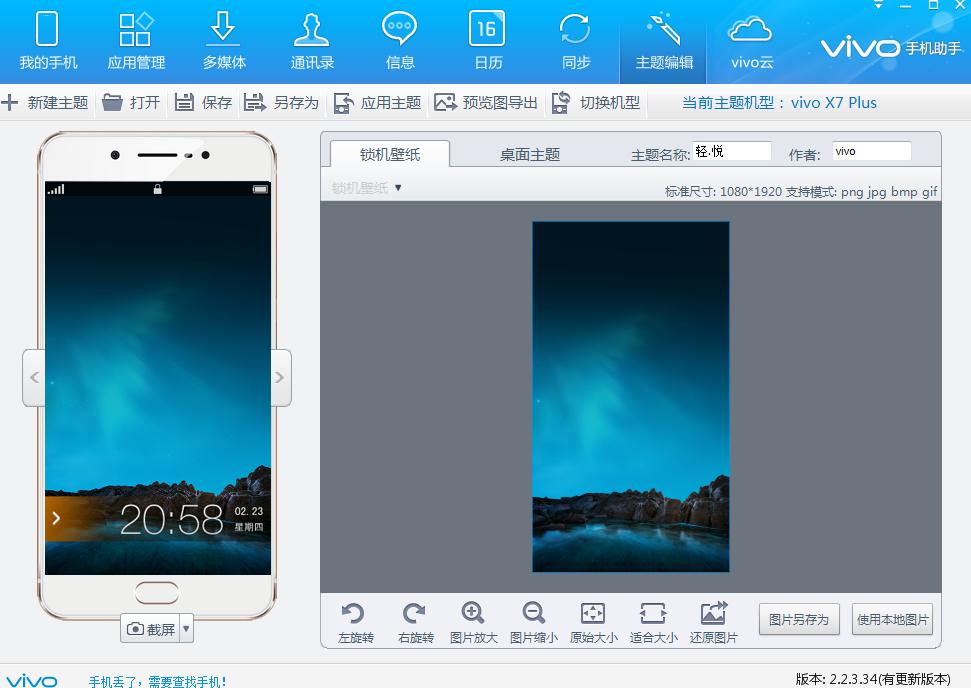Open the 信息 (Messages) section

point(399,39)
